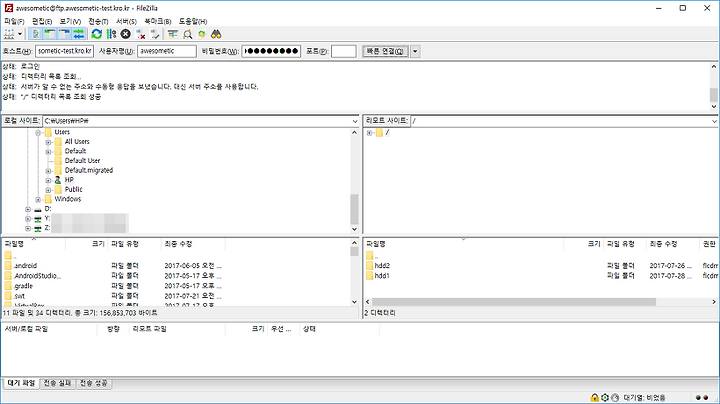Expand the Windows folder node
Screen dimensions: 720x404
(x=38, y=200)
